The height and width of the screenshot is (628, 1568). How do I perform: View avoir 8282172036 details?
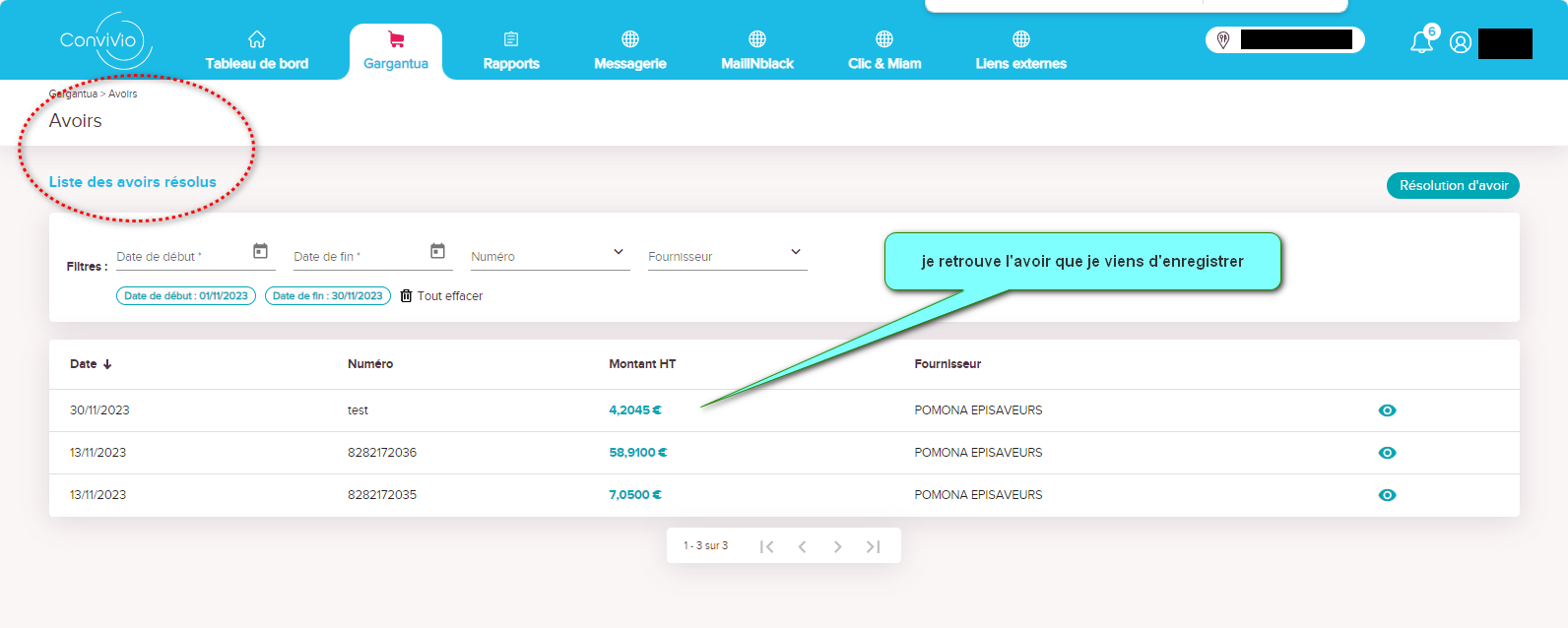click(x=1387, y=453)
